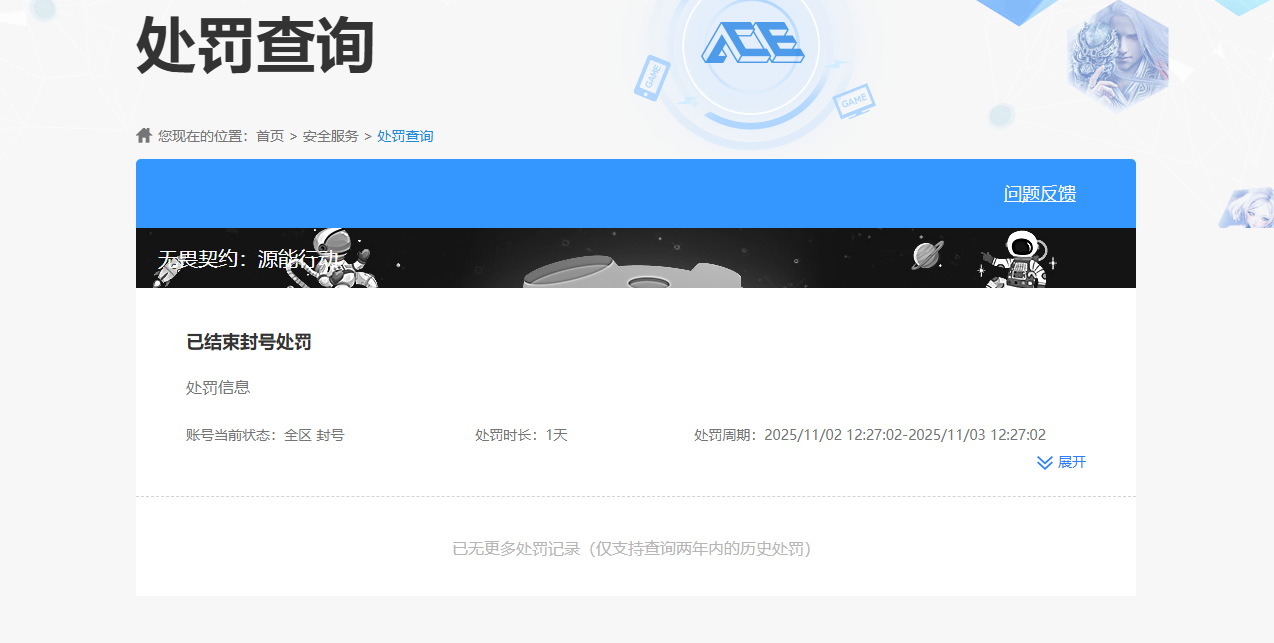Open the 首页 breadcrumb link
The image size is (1274, 643).
(270, 136)
